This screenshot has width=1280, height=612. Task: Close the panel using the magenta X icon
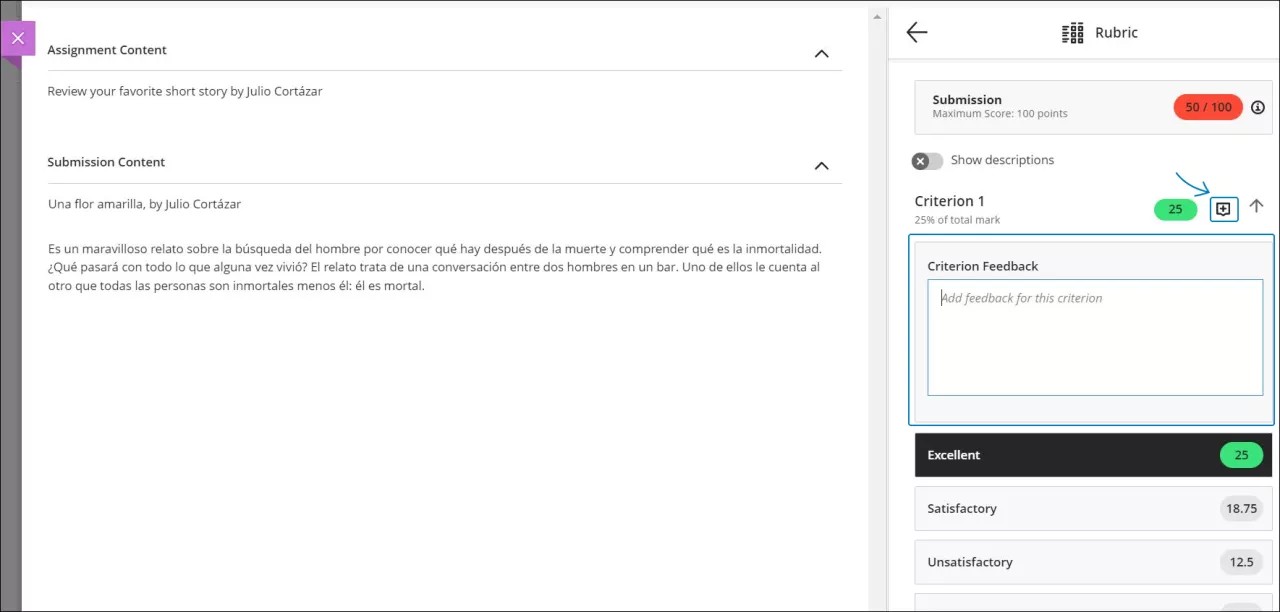coord(18,37)
